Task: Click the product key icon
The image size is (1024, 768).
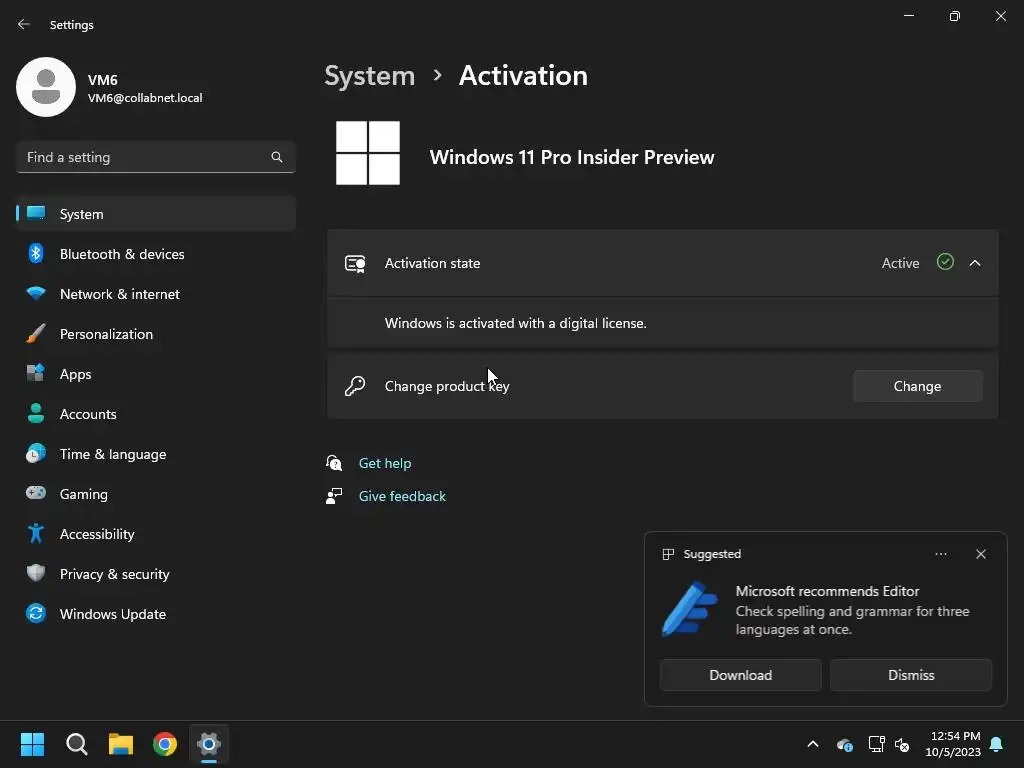Action: (355, 386)
